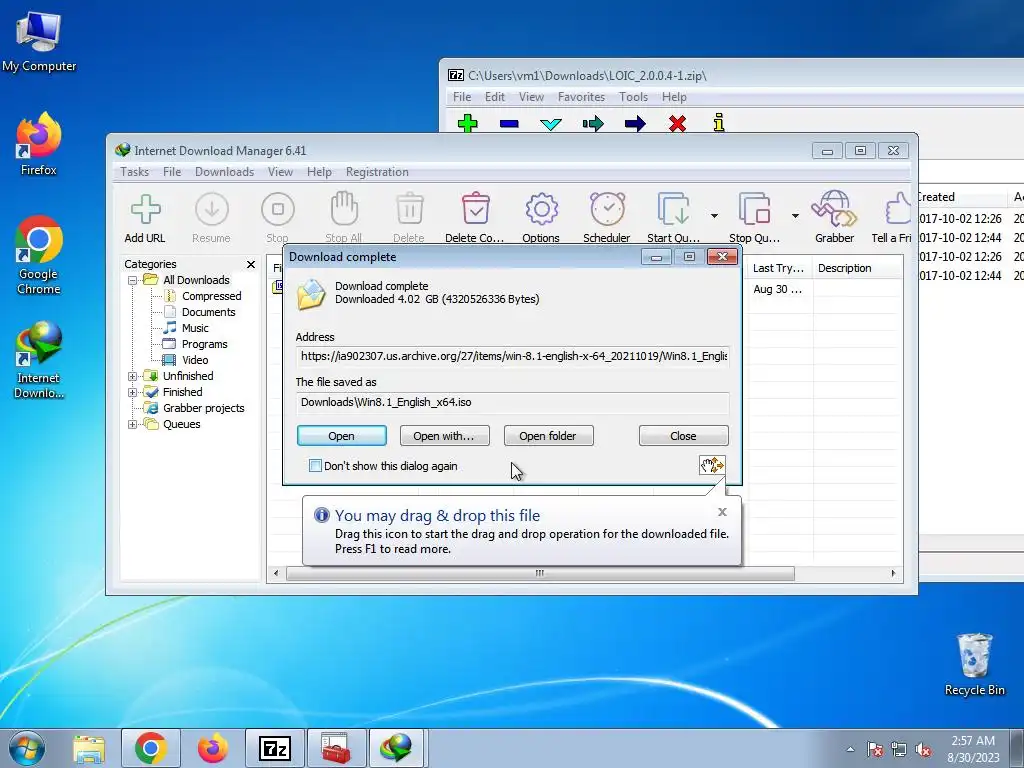Click the Close button in Download complete dialog

point(684,436)
